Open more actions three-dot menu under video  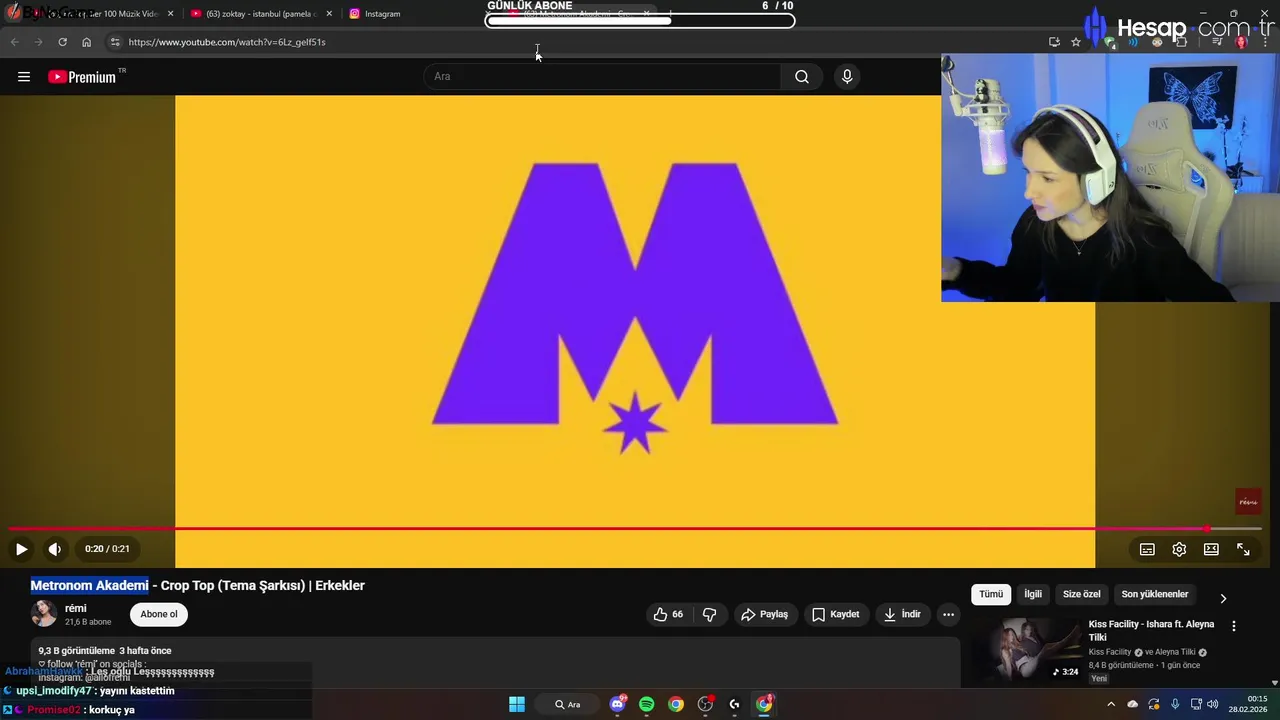(948, 614)
